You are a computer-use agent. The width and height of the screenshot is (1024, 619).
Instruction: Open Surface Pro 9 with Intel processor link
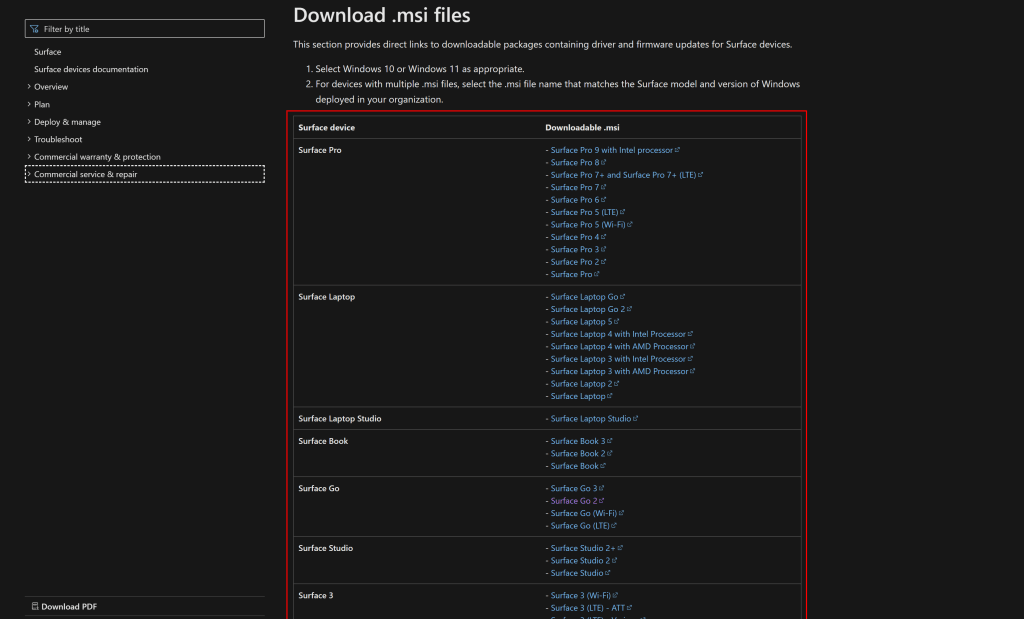[612, 150]
